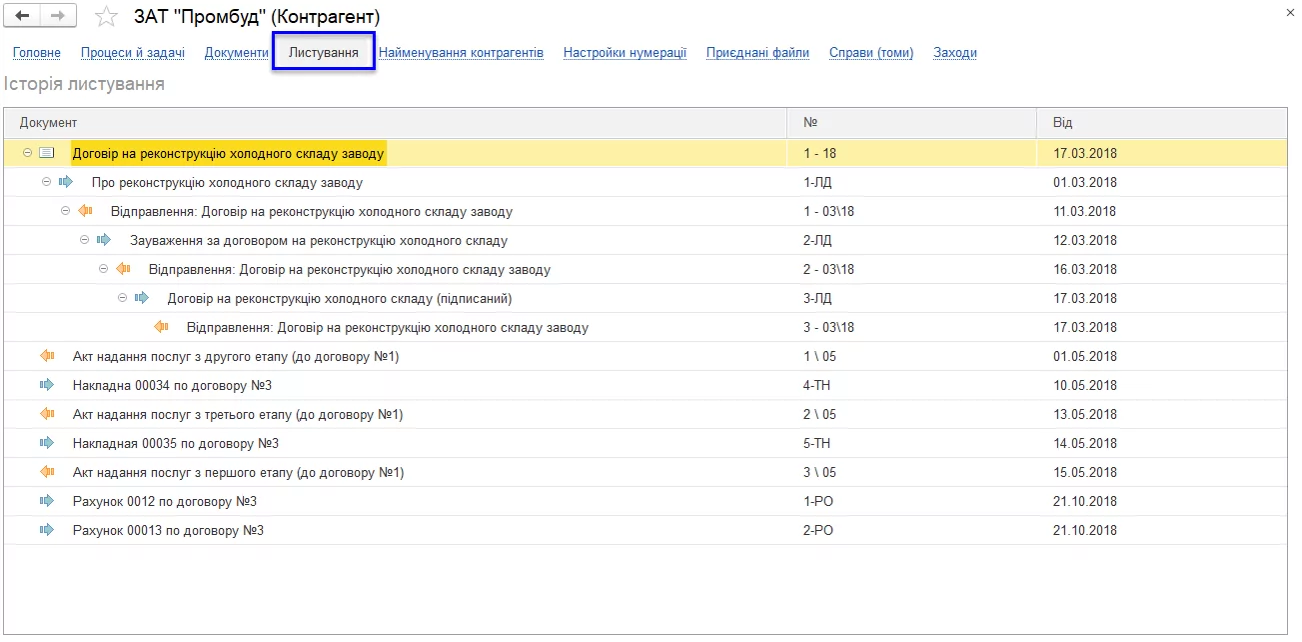Click incoming arrow icon for 'Про реконструкцію холодного складу заводу'
Screen dimensions: 1302x642
click(x=66, y=183)
